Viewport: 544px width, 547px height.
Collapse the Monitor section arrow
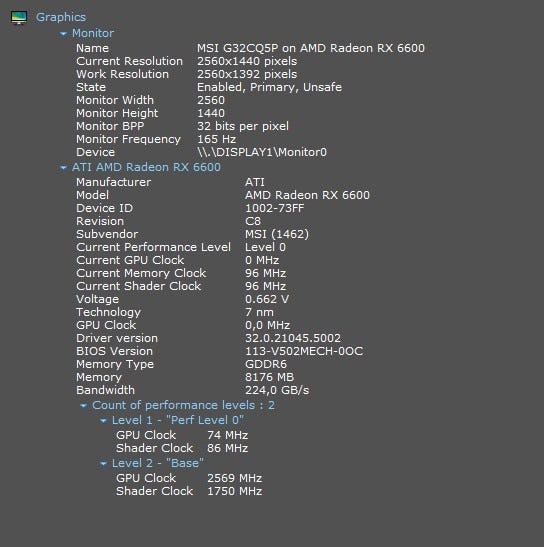63,34
